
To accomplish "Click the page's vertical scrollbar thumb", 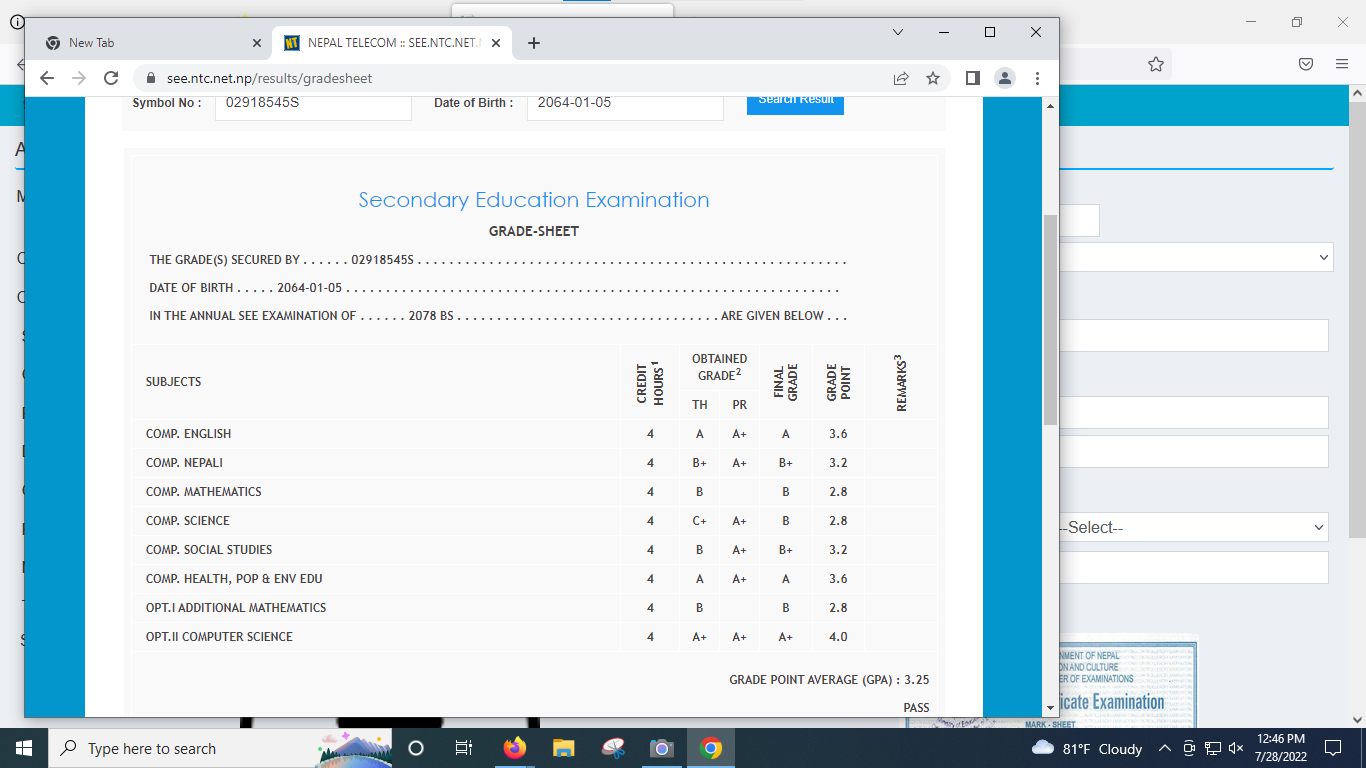I will (x=1050, y=320).
